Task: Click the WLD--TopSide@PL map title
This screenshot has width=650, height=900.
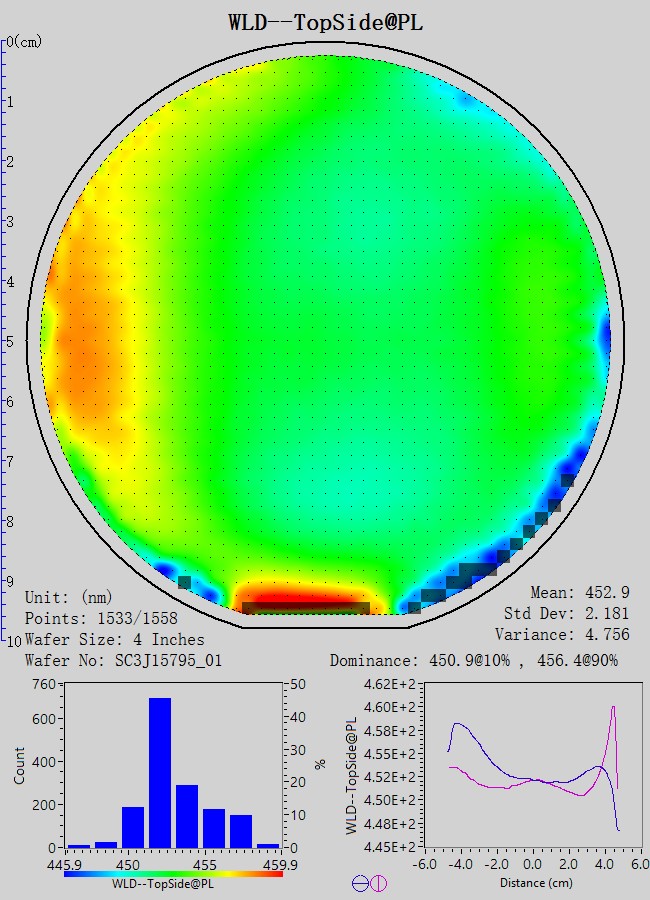Action: click(x=325, y=22)
